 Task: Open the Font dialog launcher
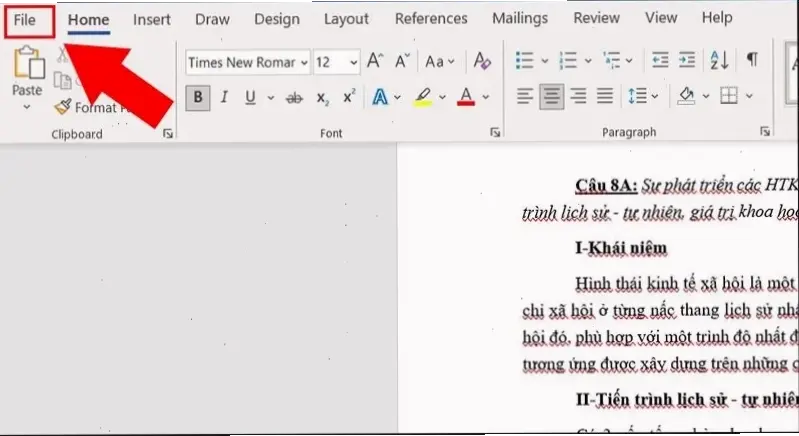click(x=495, y=132)
